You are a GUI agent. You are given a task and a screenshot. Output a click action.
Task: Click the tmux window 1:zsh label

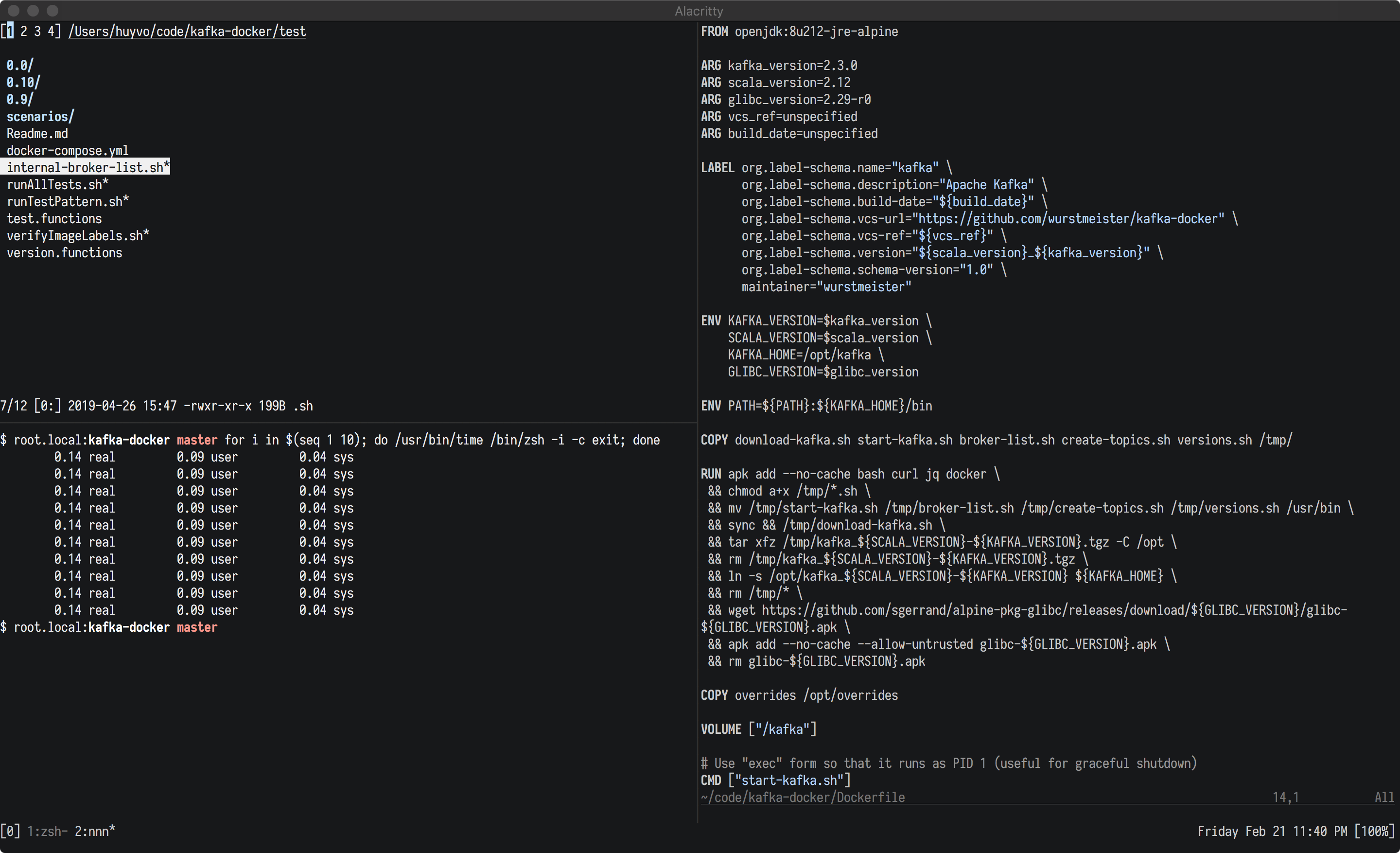(47, 832)
